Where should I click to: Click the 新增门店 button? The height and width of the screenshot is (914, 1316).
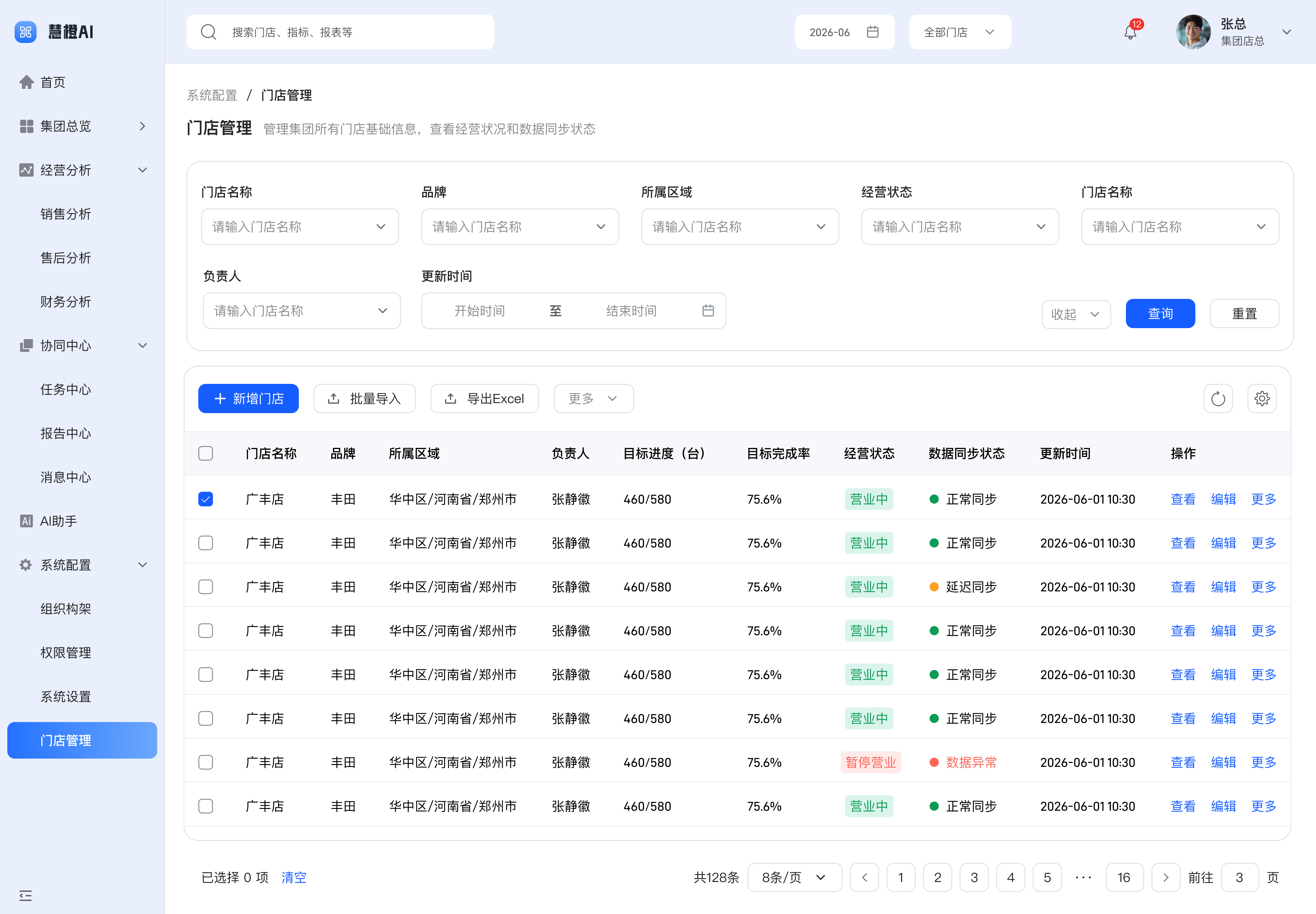tap(249, 399)
